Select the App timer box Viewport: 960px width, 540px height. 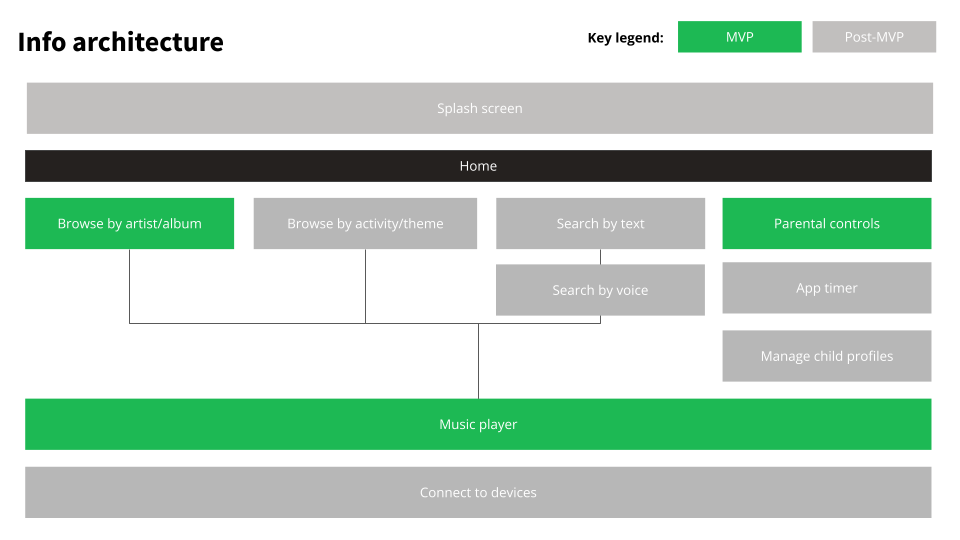tap(827, 288)
